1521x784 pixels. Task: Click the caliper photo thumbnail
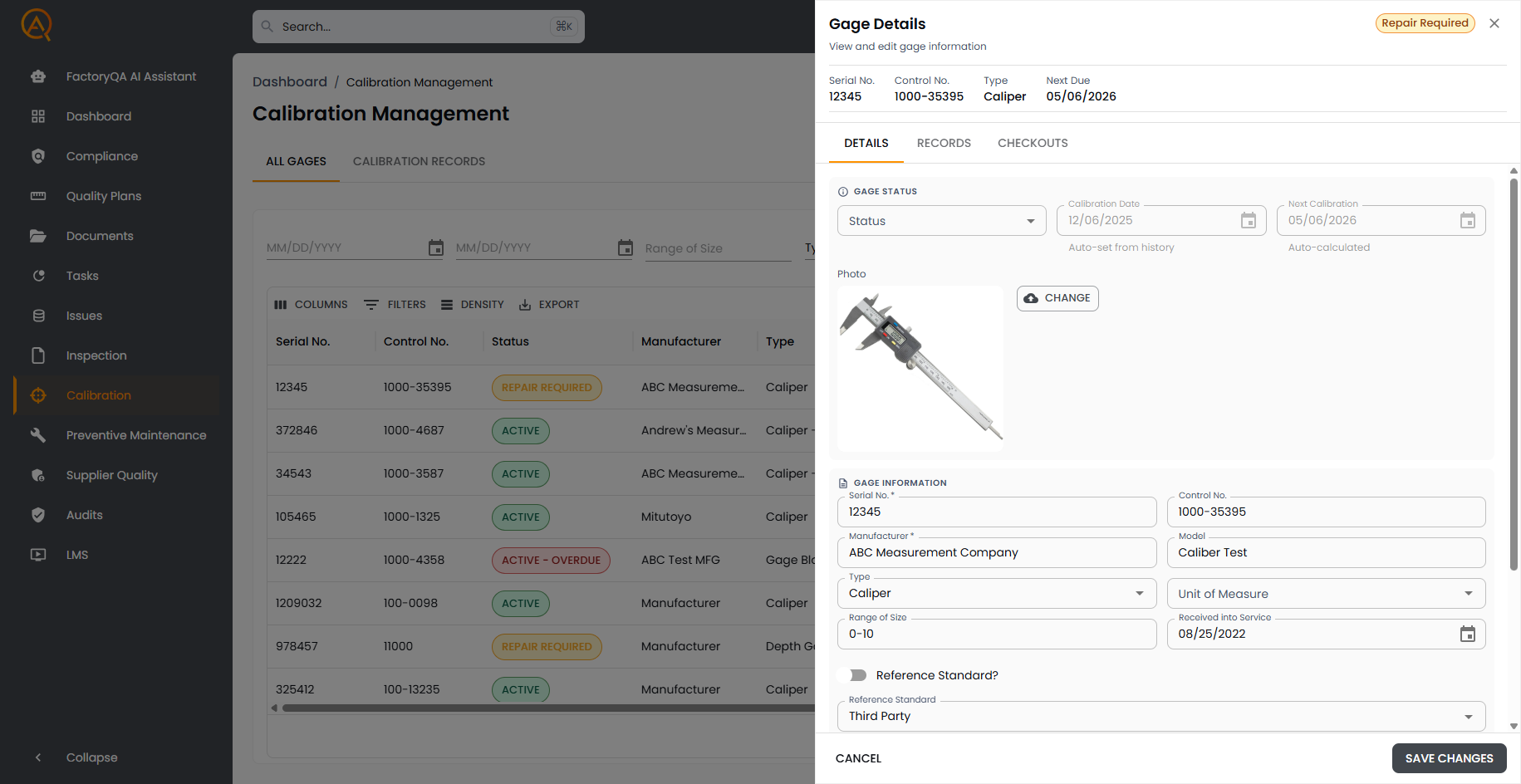(x=920, y=367)
